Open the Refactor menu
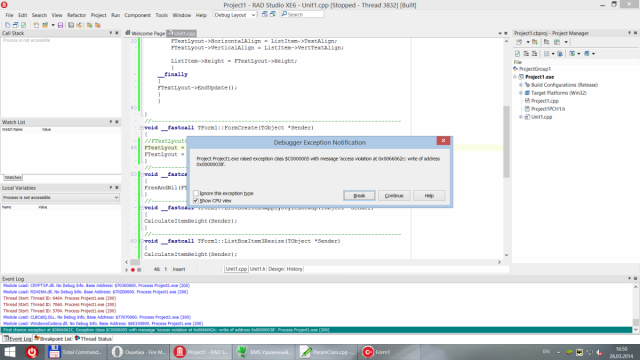This screenshot has height=360, width=640. click(x=77, y=15)
